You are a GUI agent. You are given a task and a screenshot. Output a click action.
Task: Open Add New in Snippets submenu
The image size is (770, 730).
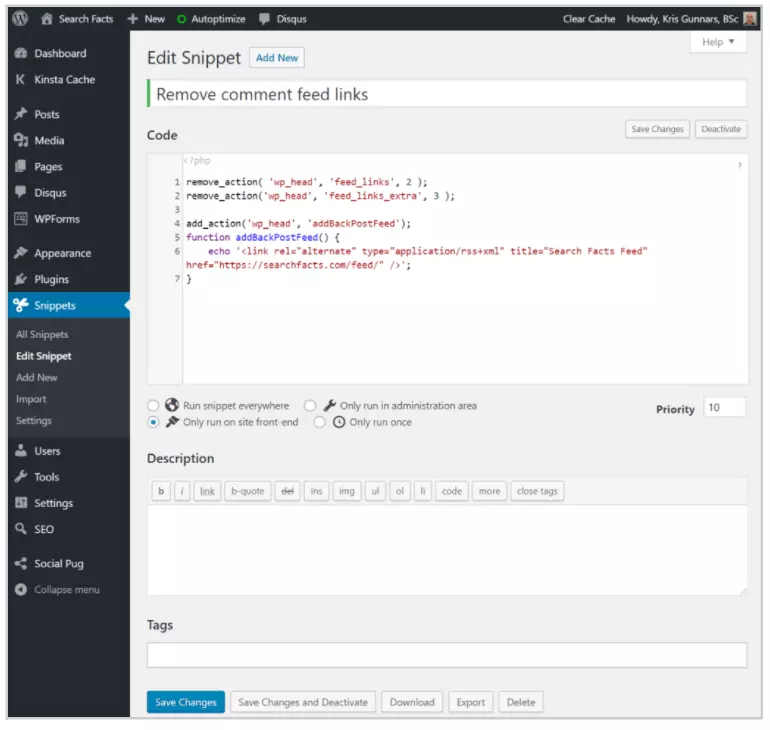tap(36, 378)
